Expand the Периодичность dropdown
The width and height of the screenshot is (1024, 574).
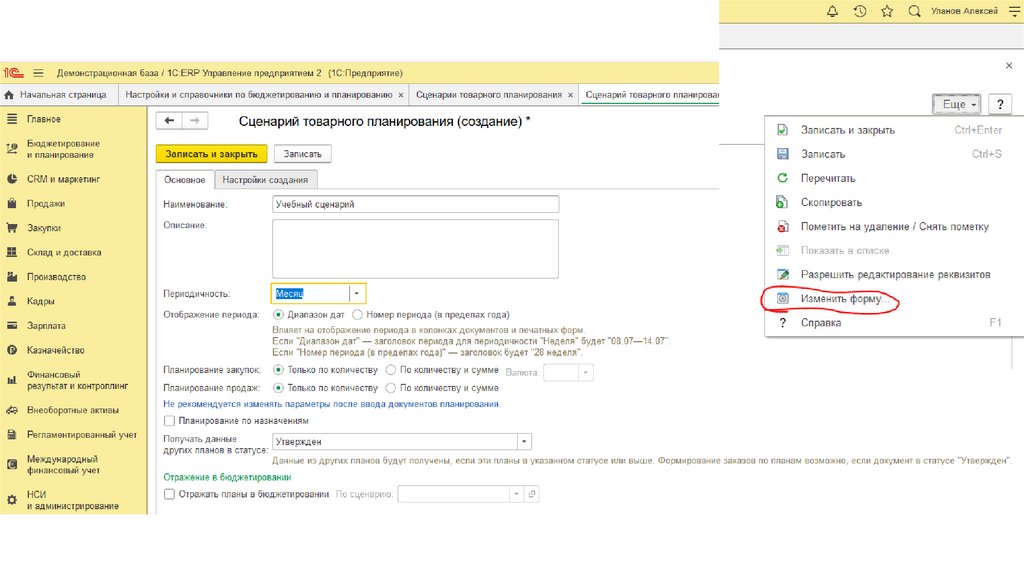pos(357,294)
